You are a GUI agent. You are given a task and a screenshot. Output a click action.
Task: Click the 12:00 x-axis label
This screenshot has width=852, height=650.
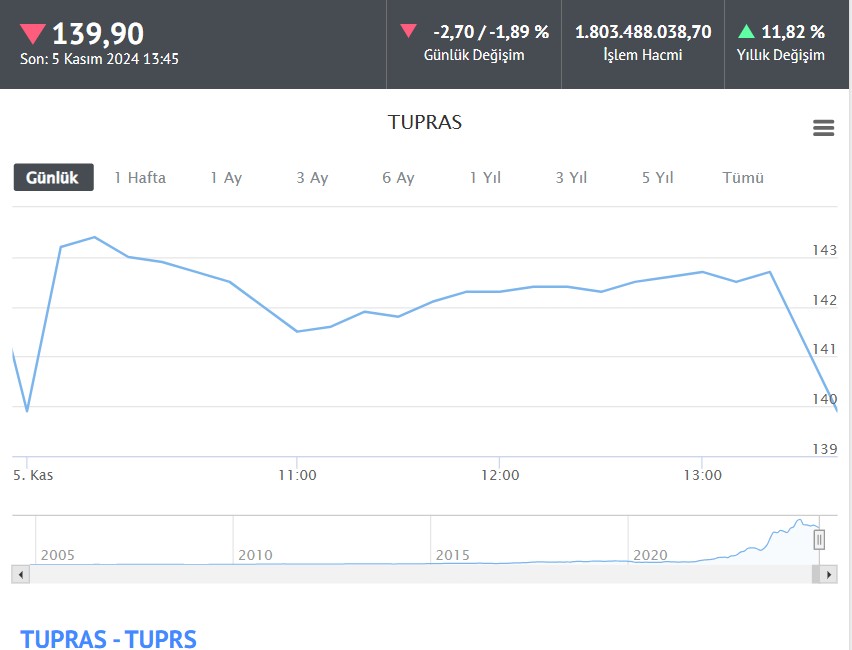click(x=500, y=476)
